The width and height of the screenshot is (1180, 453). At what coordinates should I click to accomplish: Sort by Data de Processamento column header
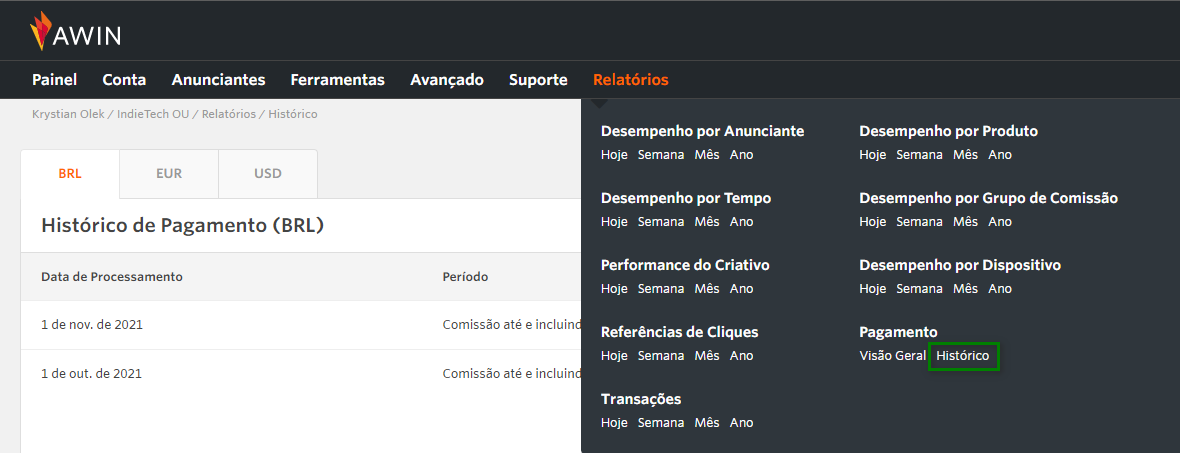pyautogui.click(x=112, y=276)
